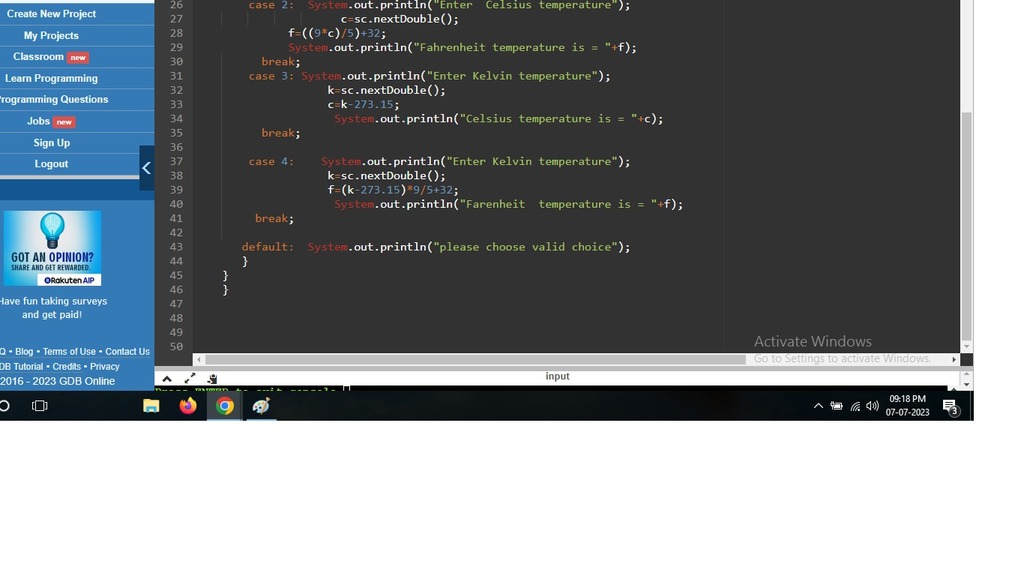
Task: Click 'Have fun taking surveys' ad text
Action: 54,301
